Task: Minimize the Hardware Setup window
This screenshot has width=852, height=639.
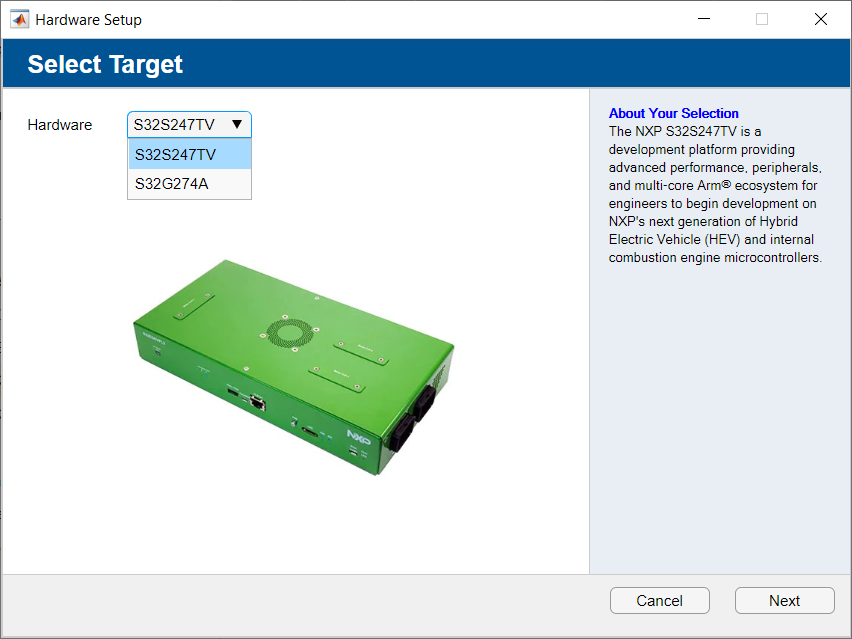Action: (x=704, y=19)
